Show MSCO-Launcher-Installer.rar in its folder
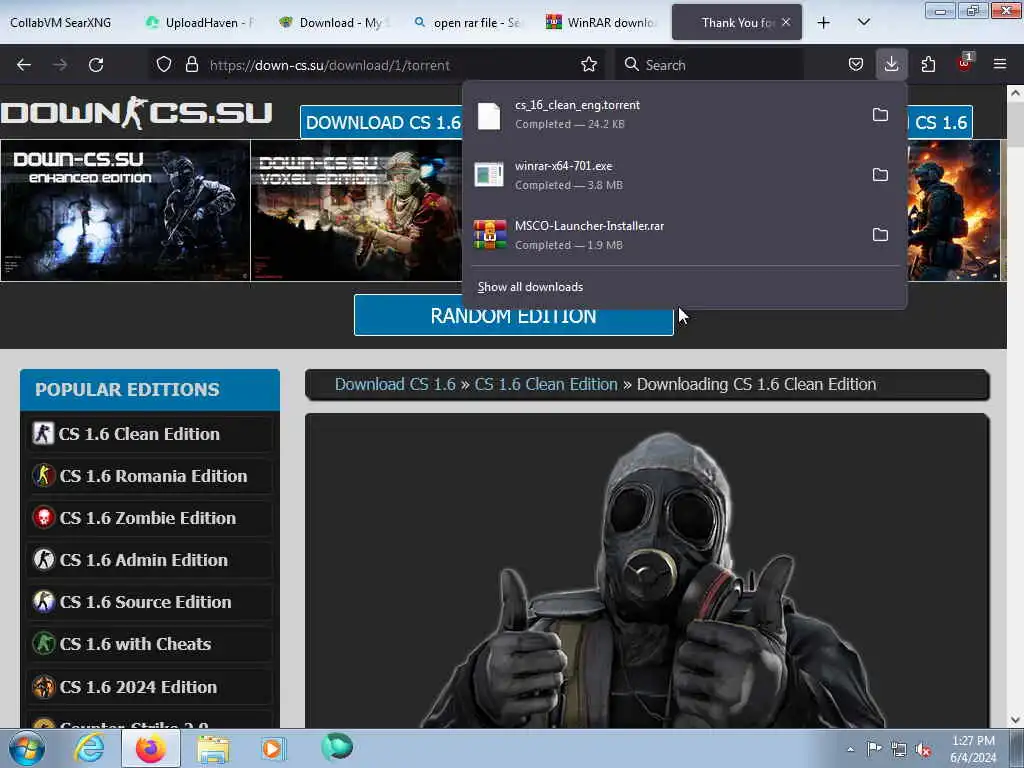This screenshot has width=1024, height=768. 880,234
